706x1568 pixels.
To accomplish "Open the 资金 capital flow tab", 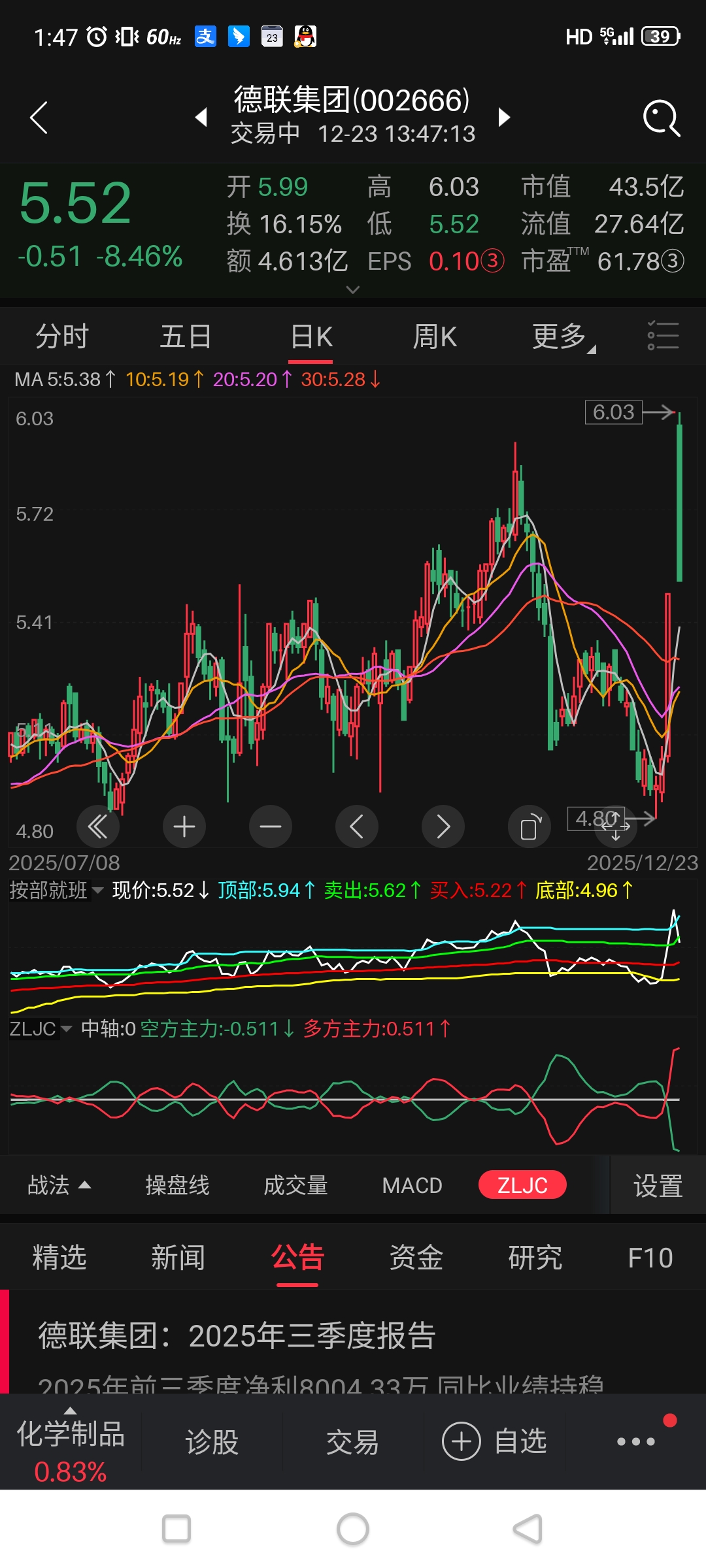I will tap(416, 1258).
